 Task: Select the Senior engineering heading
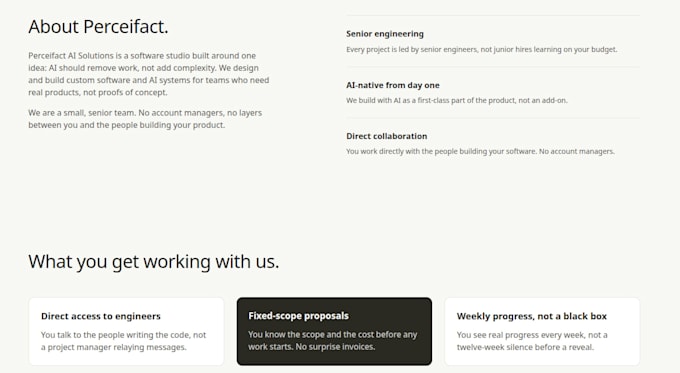pyautogui.click(x=385, y=34)
